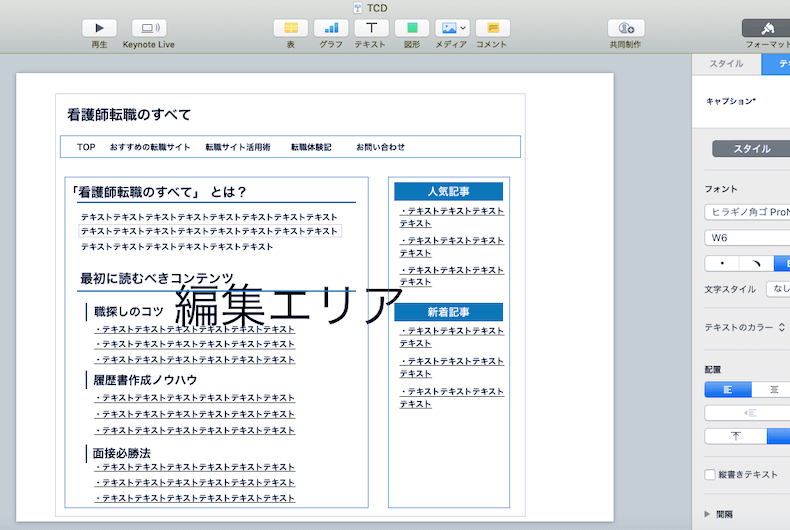Add a comment with the コメント icon
This screenshot has width=790, height=530.
click(x=493, y=28)
